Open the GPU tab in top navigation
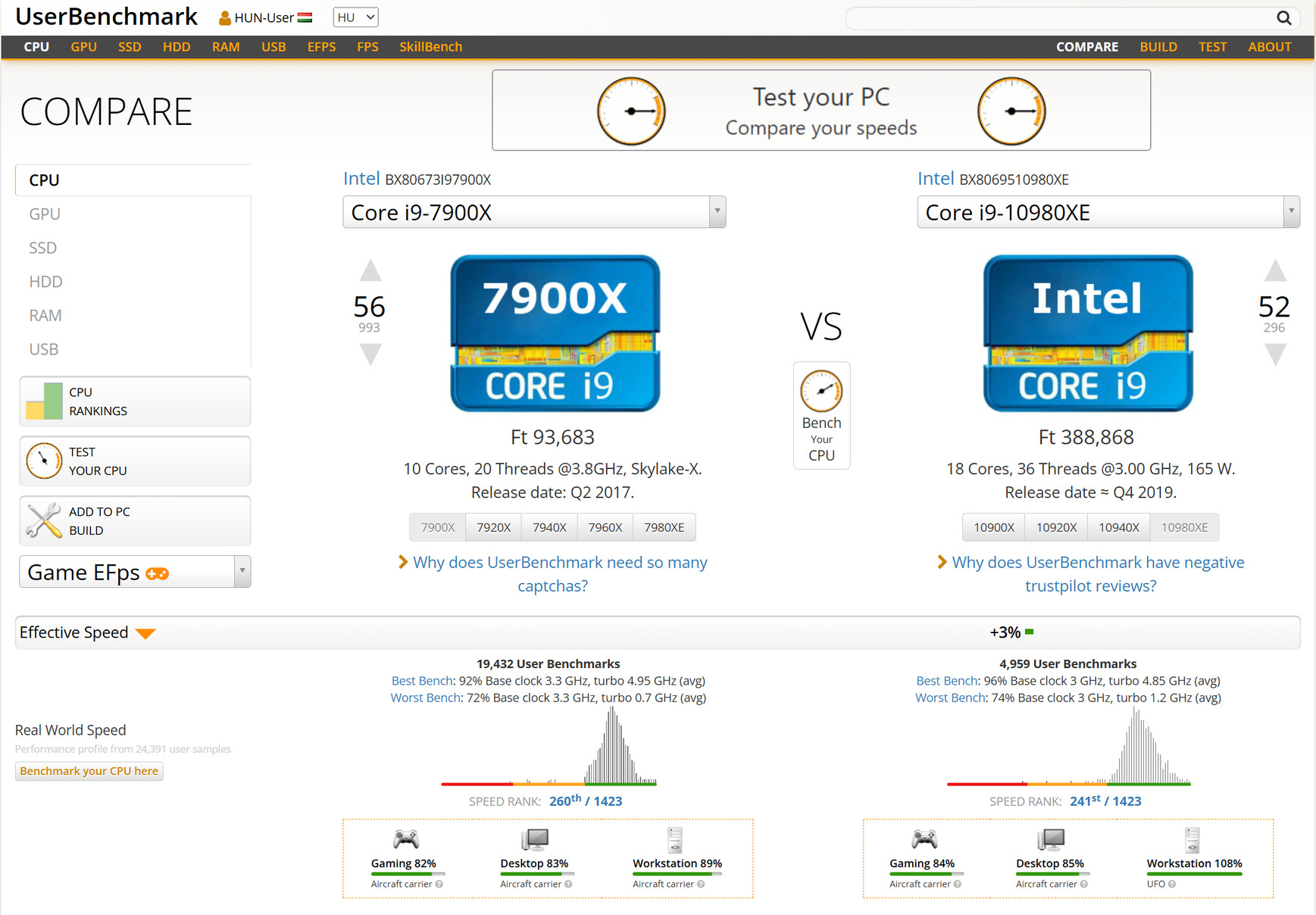Viewport: 1316px width, 915px height. point(83,47)
